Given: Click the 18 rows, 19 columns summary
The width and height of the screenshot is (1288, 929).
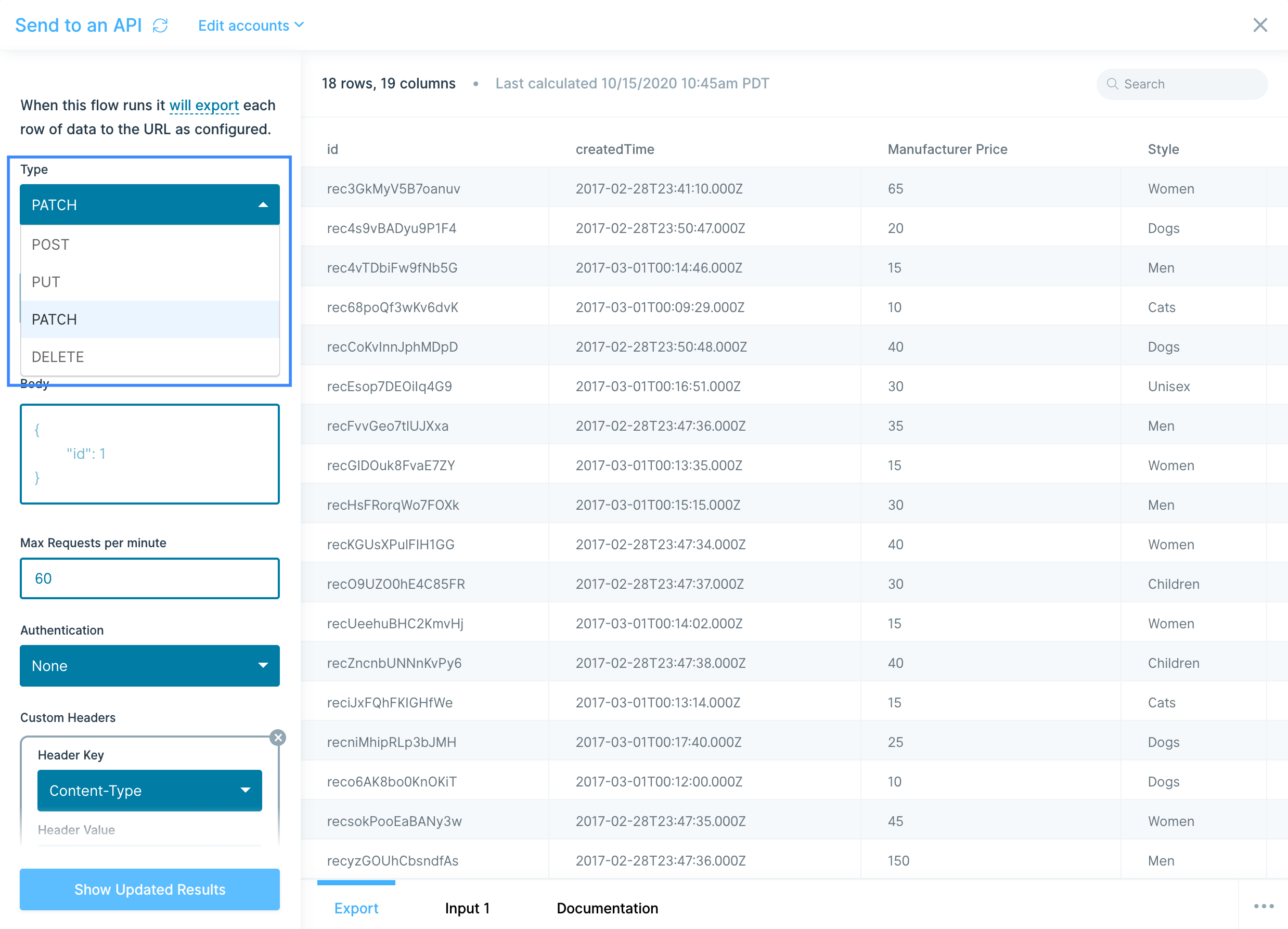Looking at the screenshot, I should pyautogui.click(x=389, y=83).
